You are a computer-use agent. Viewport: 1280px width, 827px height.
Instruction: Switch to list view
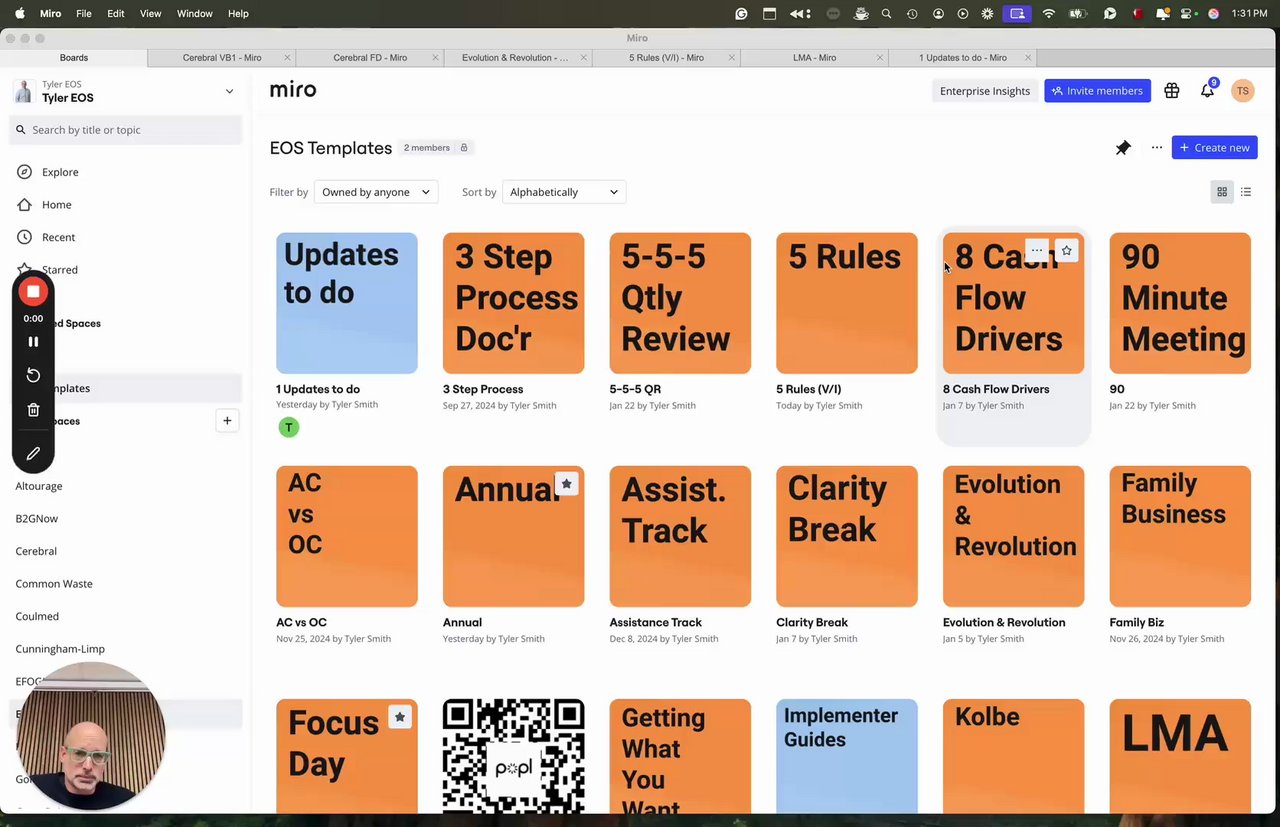pyautogui.click(x=1246, y=192)
